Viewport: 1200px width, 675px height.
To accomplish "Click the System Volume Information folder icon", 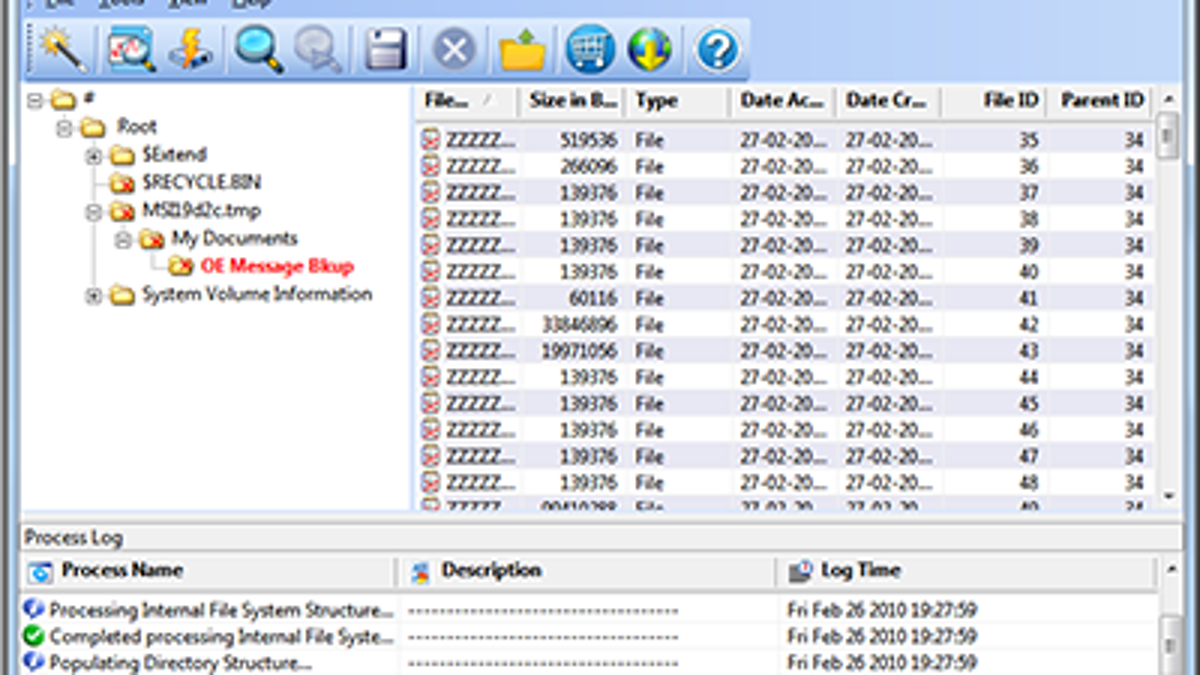I will click(x=122, y=294).
